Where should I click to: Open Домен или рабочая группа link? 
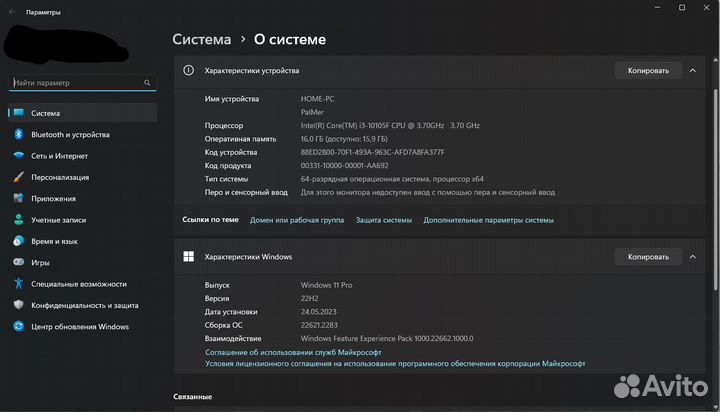[x=297, y=220]
